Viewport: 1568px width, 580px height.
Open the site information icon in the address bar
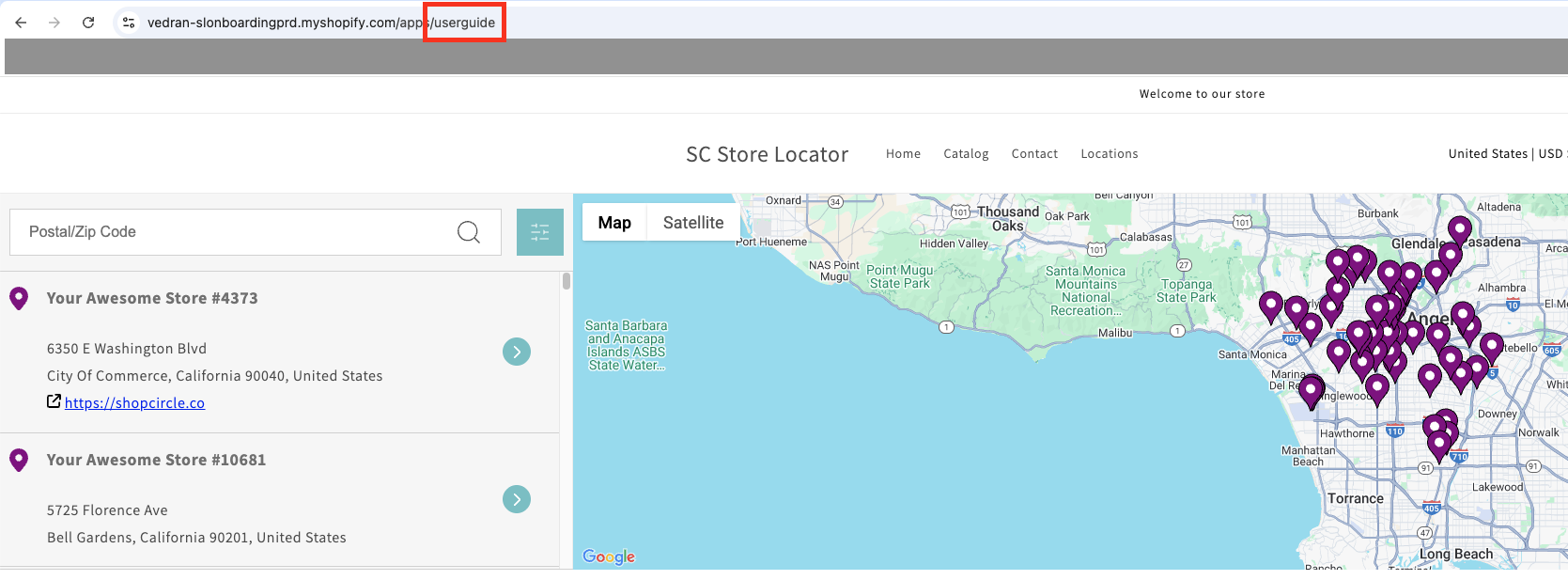[x=129, y=23]
